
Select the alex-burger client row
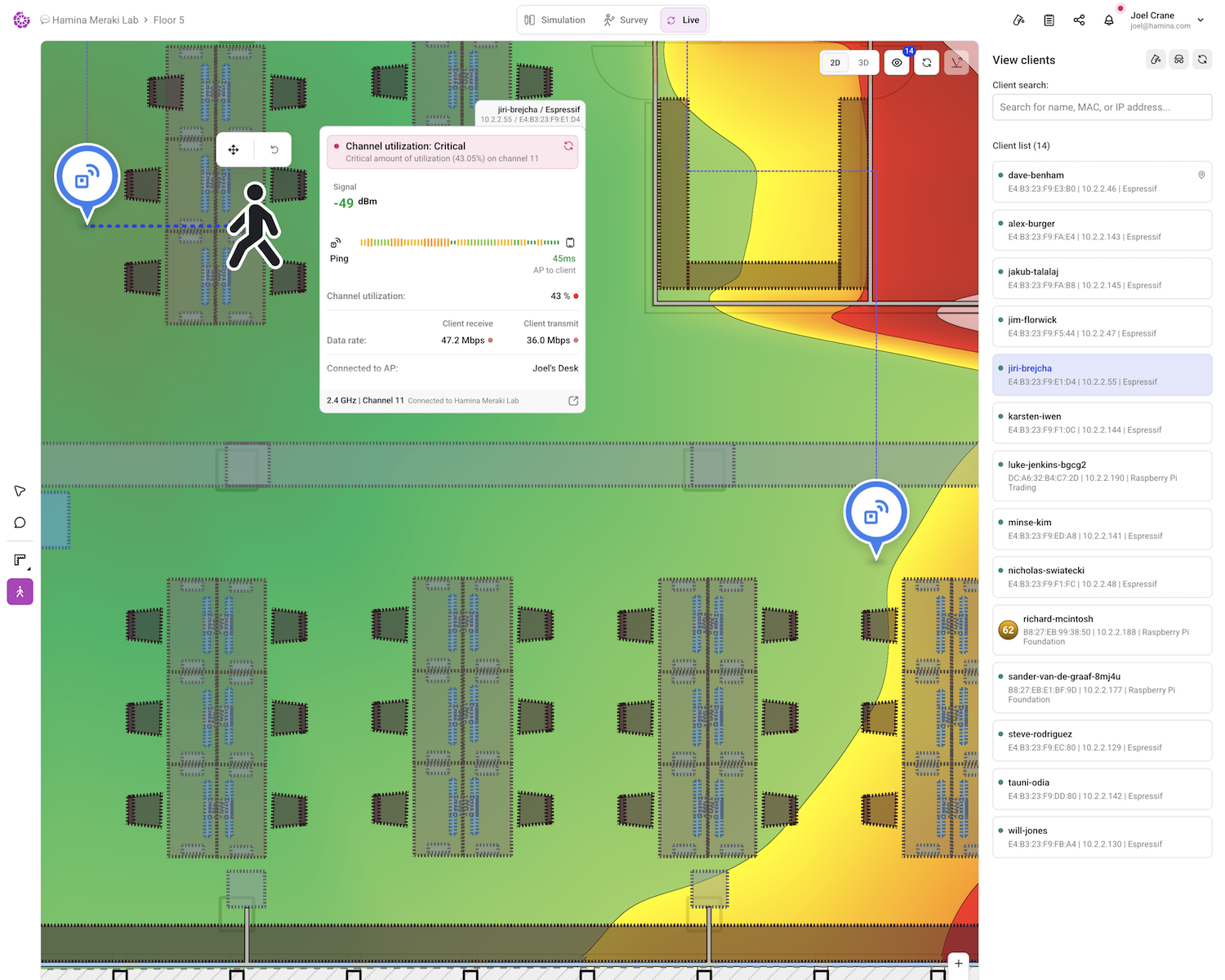coord(1102,230)
